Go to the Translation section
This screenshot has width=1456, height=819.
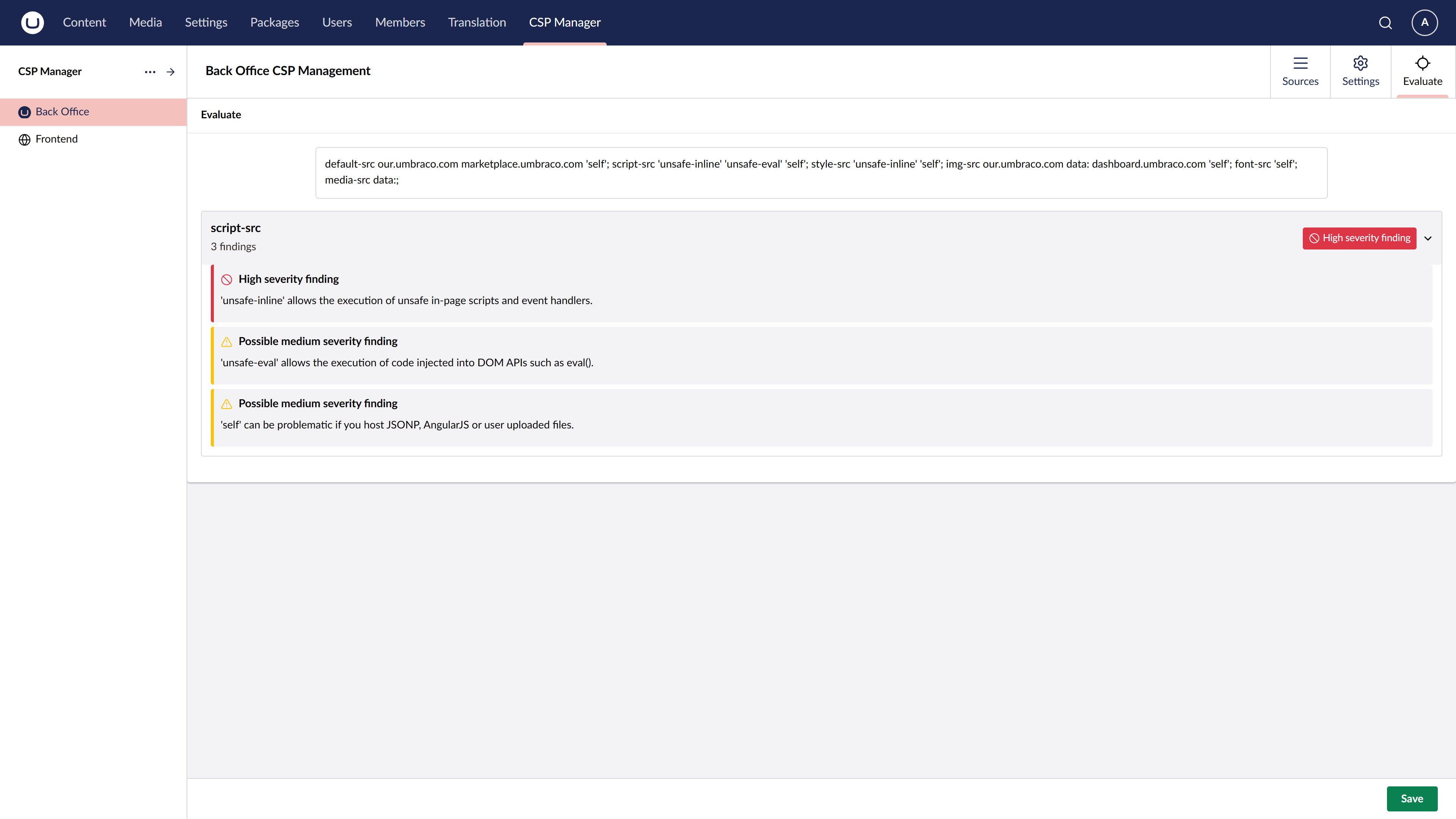pos(477,23)
